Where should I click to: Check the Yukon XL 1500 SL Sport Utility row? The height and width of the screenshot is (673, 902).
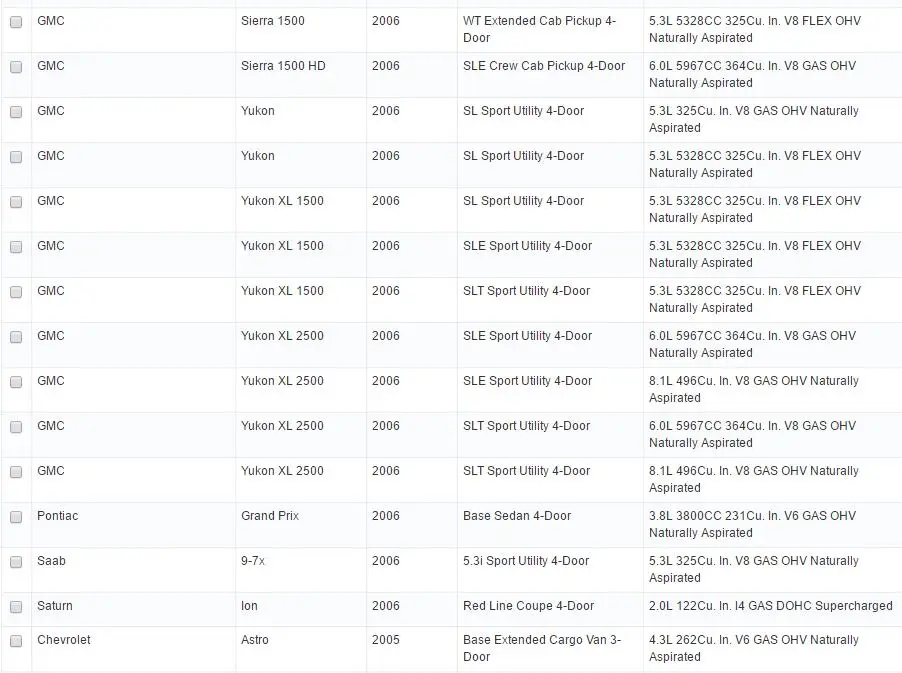[x=16, y=202]
